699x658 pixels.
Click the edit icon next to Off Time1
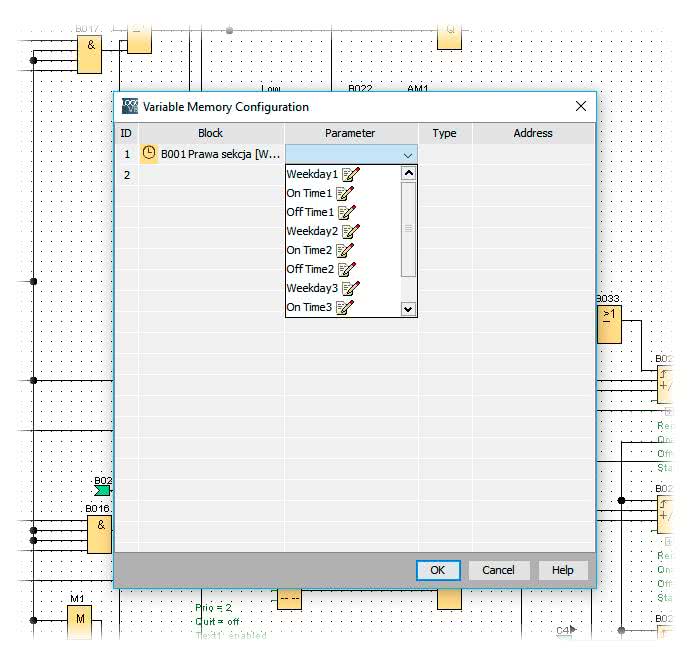[346, 213]
